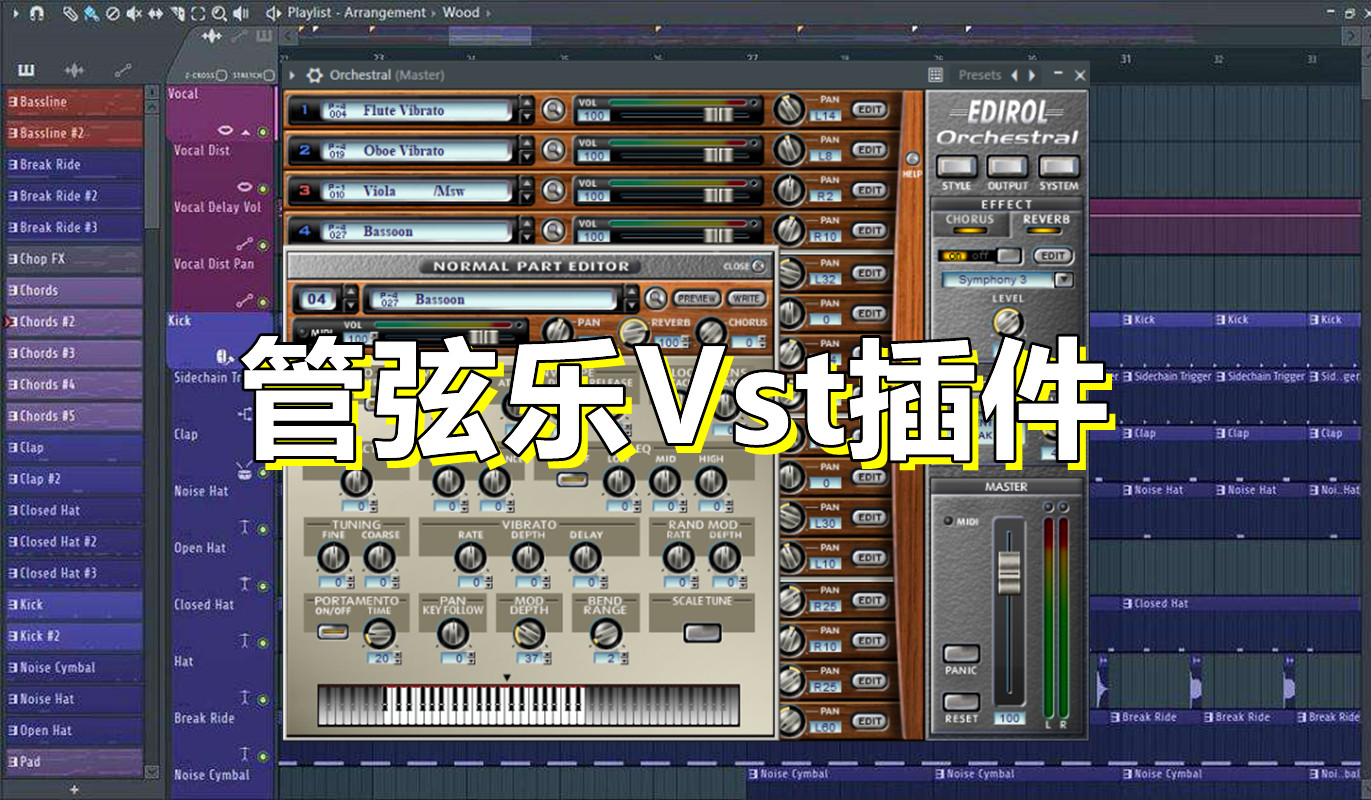Image resolution: width=1371 pixels, height=800 pixels.
Task: Select the Mute tool speaker icon
Action: (133, 13)
